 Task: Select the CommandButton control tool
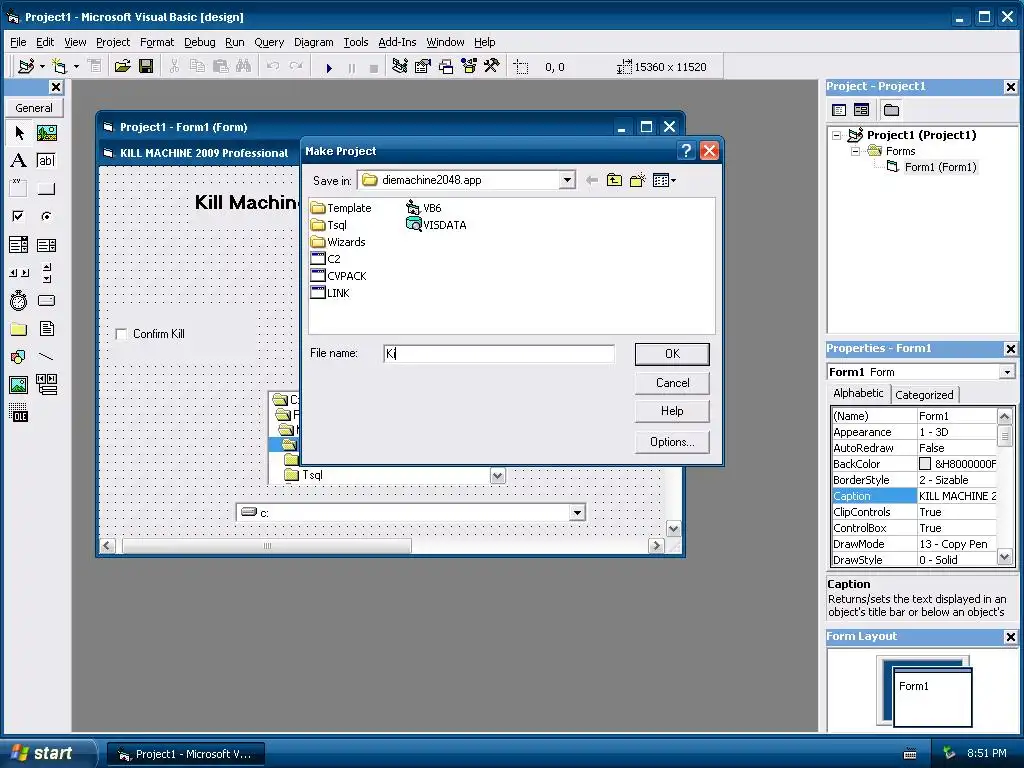tap(46, 189)
